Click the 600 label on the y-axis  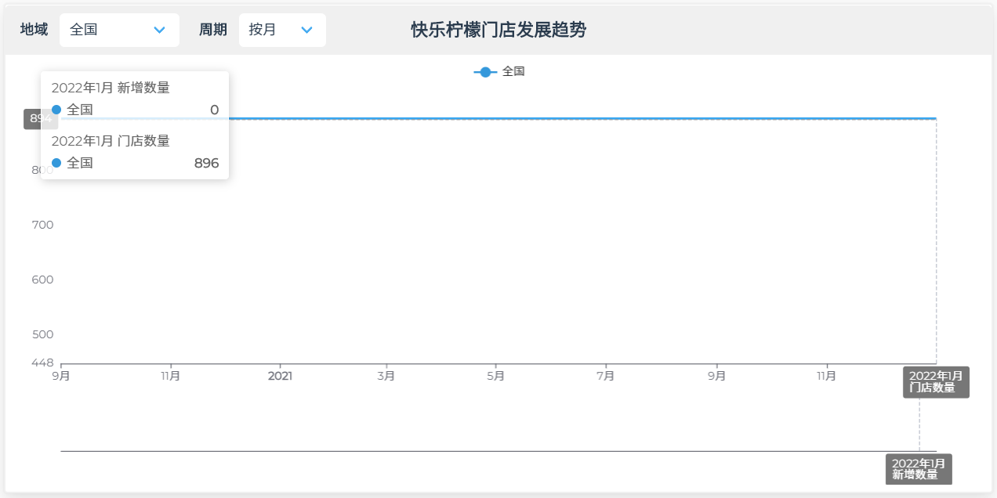[x=42, y=280]
